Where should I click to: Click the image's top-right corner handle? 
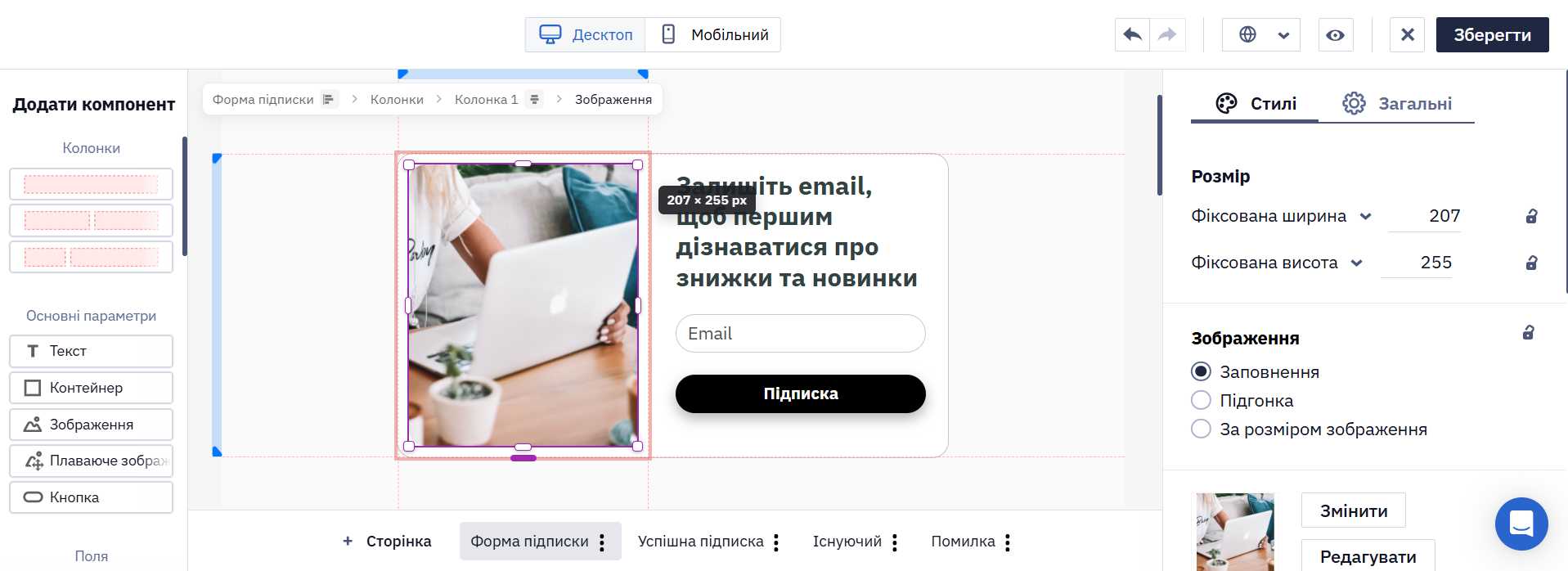pyautogui.click(x=638, y=164)
